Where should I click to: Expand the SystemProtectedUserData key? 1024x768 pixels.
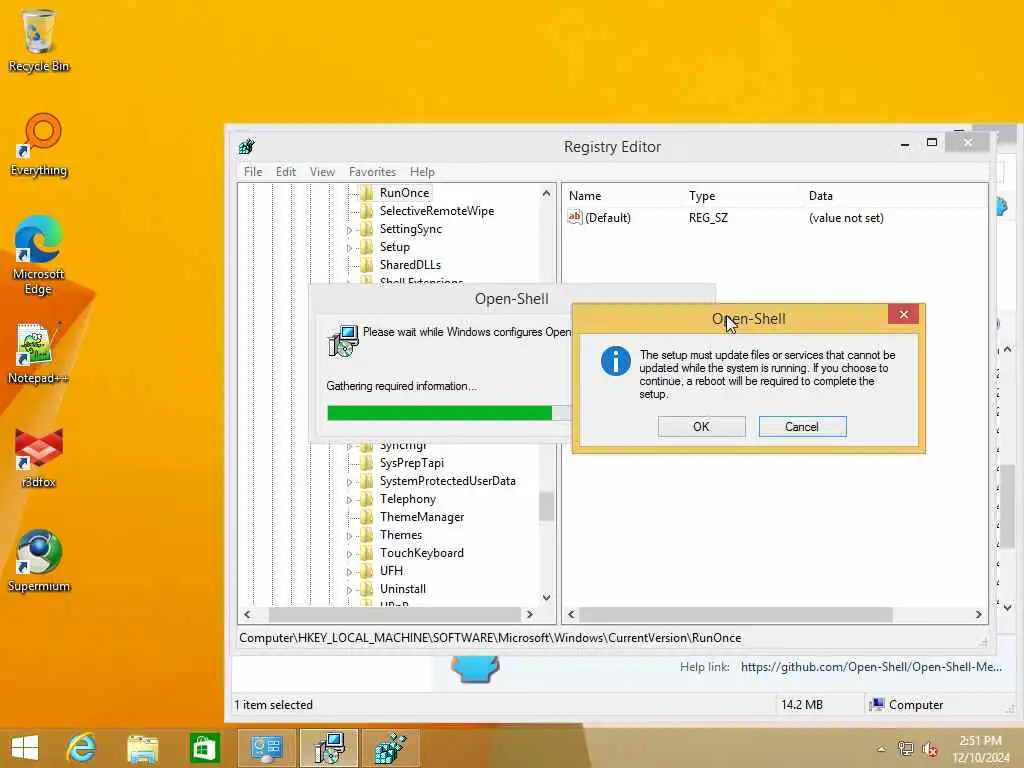pos(349,482)
